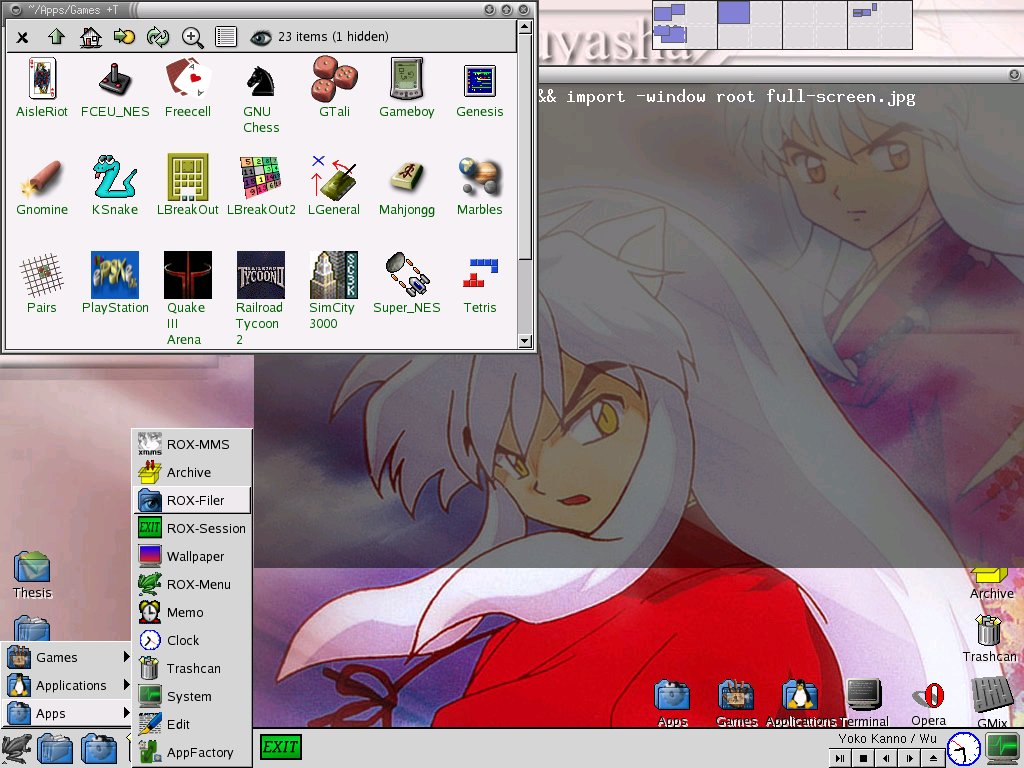This screenshot has height=768, width=1024.
Task: Launch SimCity 3000
Action: point(333,291)
